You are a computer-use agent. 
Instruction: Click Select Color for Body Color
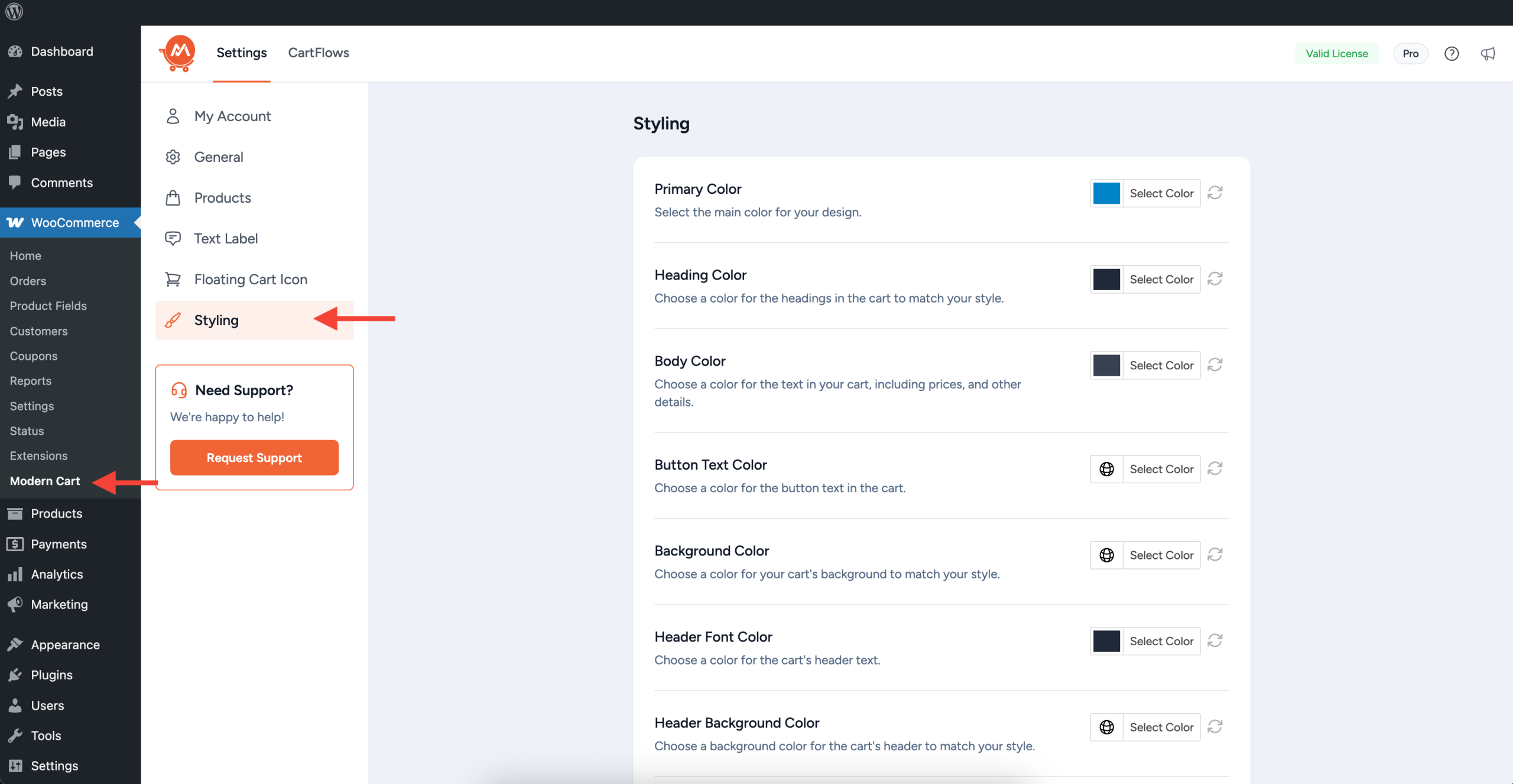click(x=1161, y=365)
